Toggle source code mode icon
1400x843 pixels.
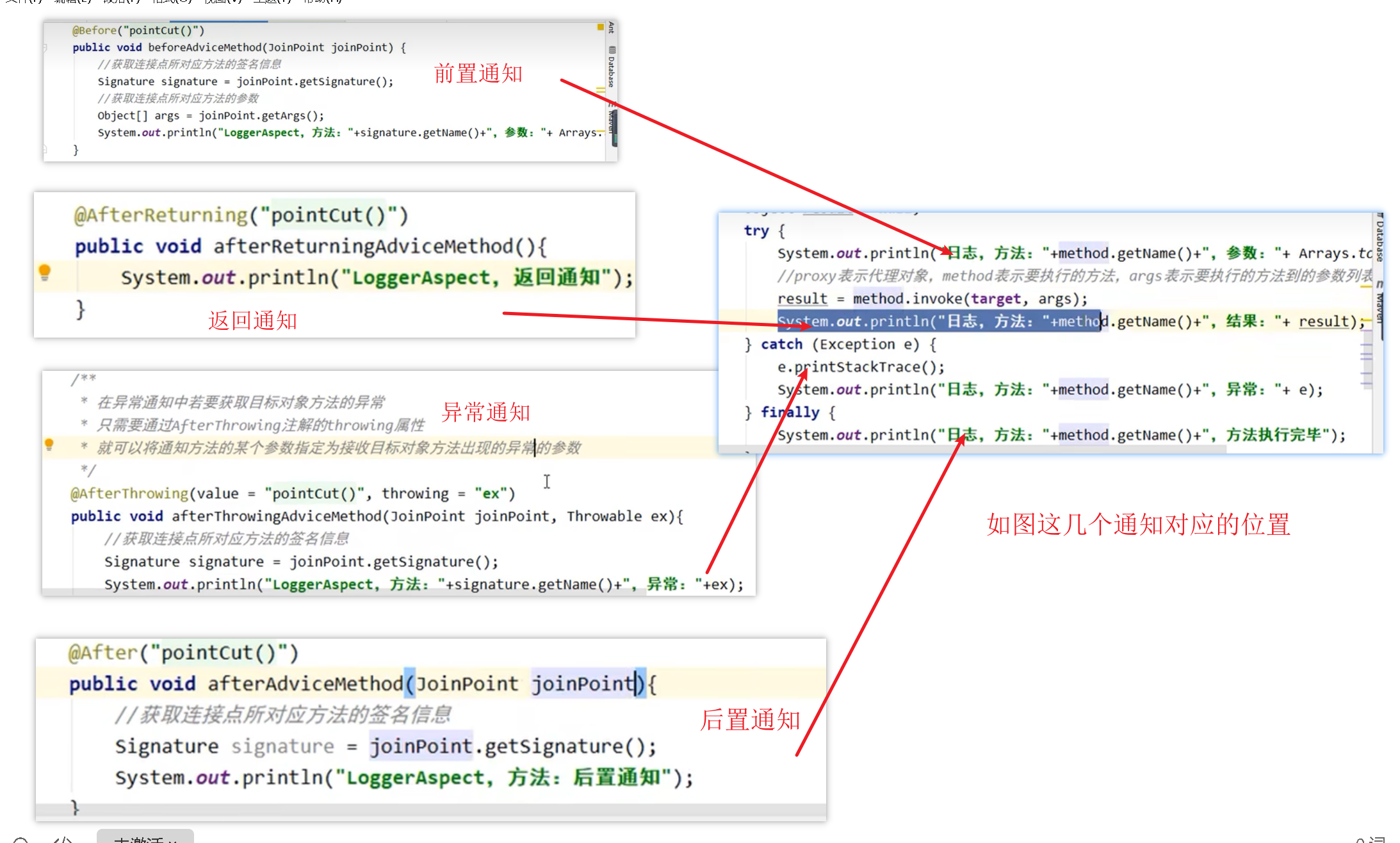(x=62, y=840)
